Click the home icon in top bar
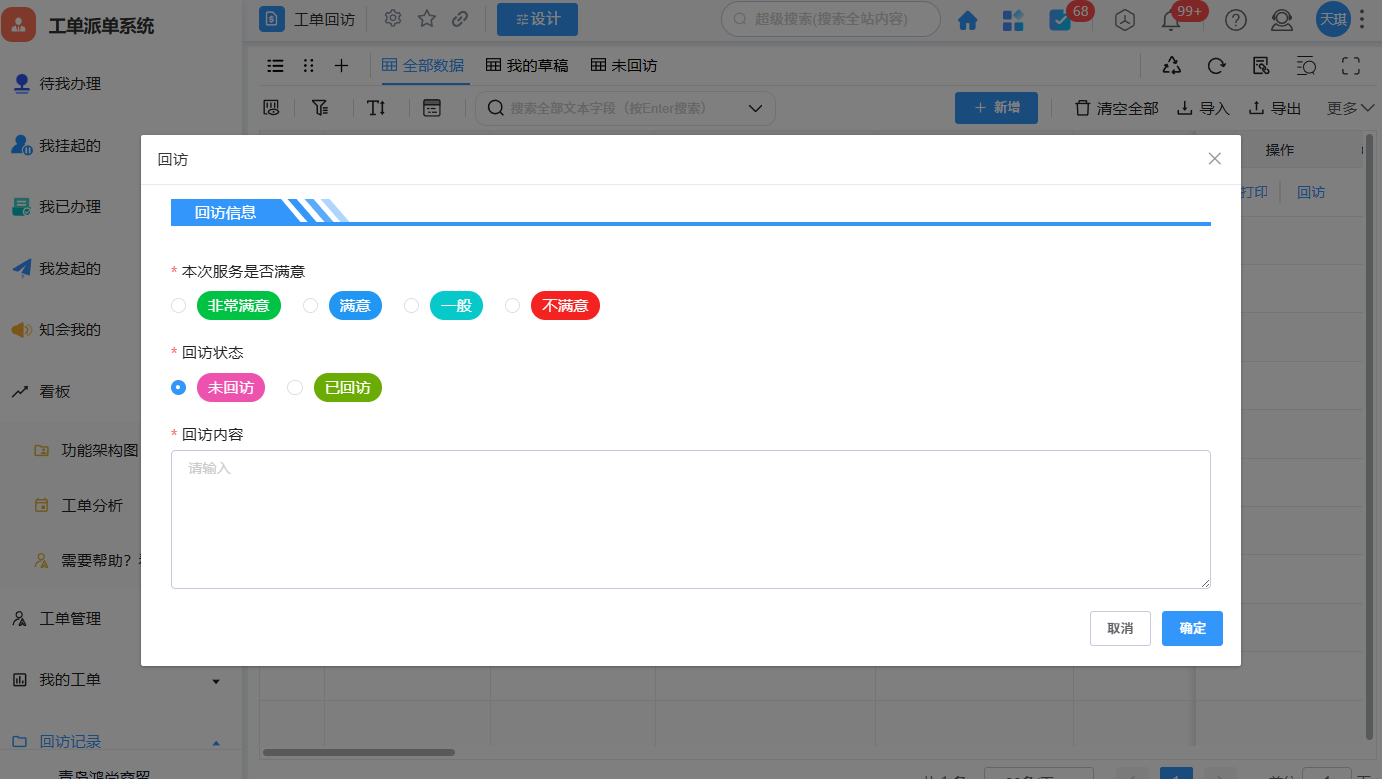 click(967, 20)
